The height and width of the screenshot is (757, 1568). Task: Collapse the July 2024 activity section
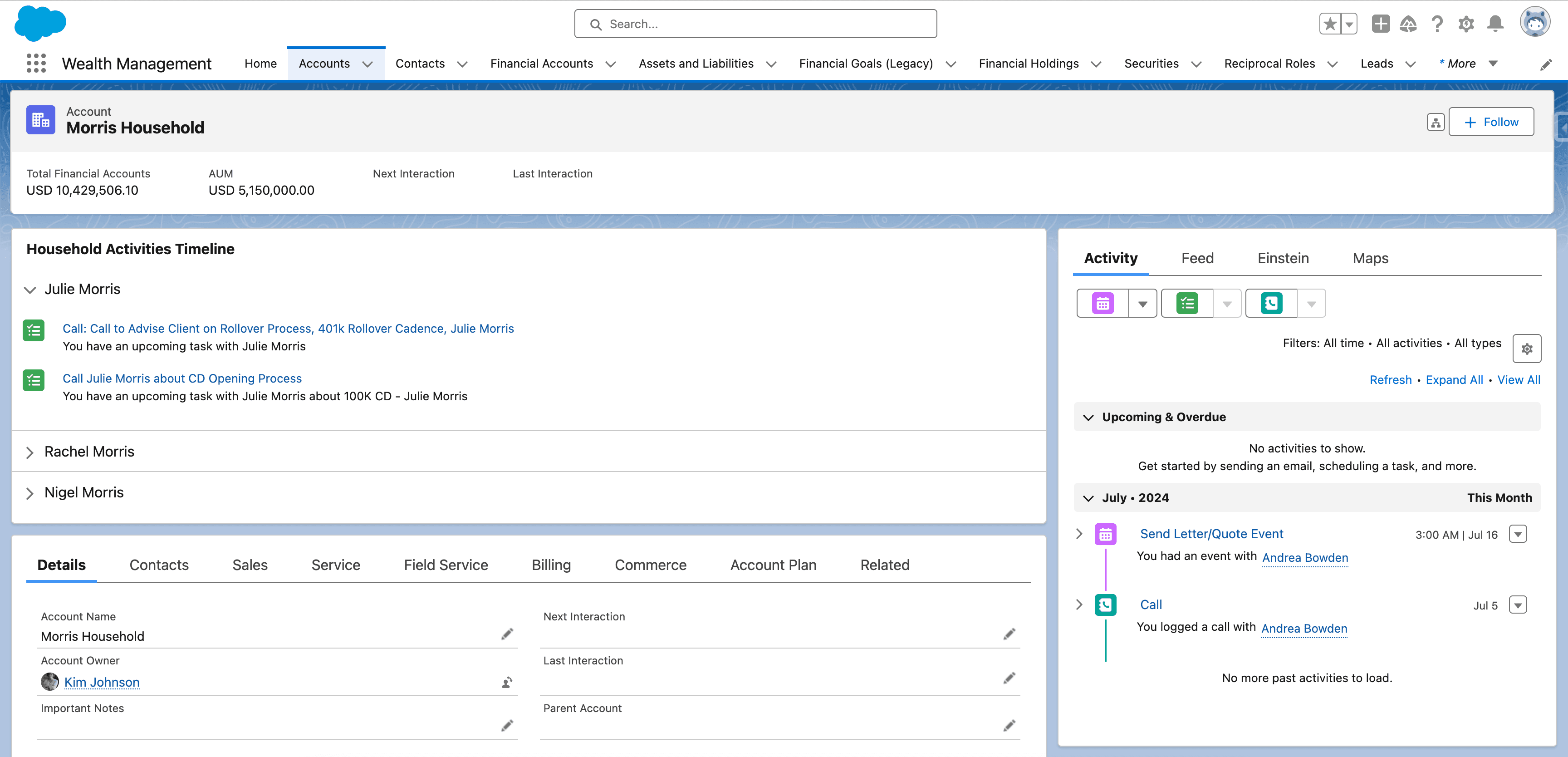pos(1088,498)
